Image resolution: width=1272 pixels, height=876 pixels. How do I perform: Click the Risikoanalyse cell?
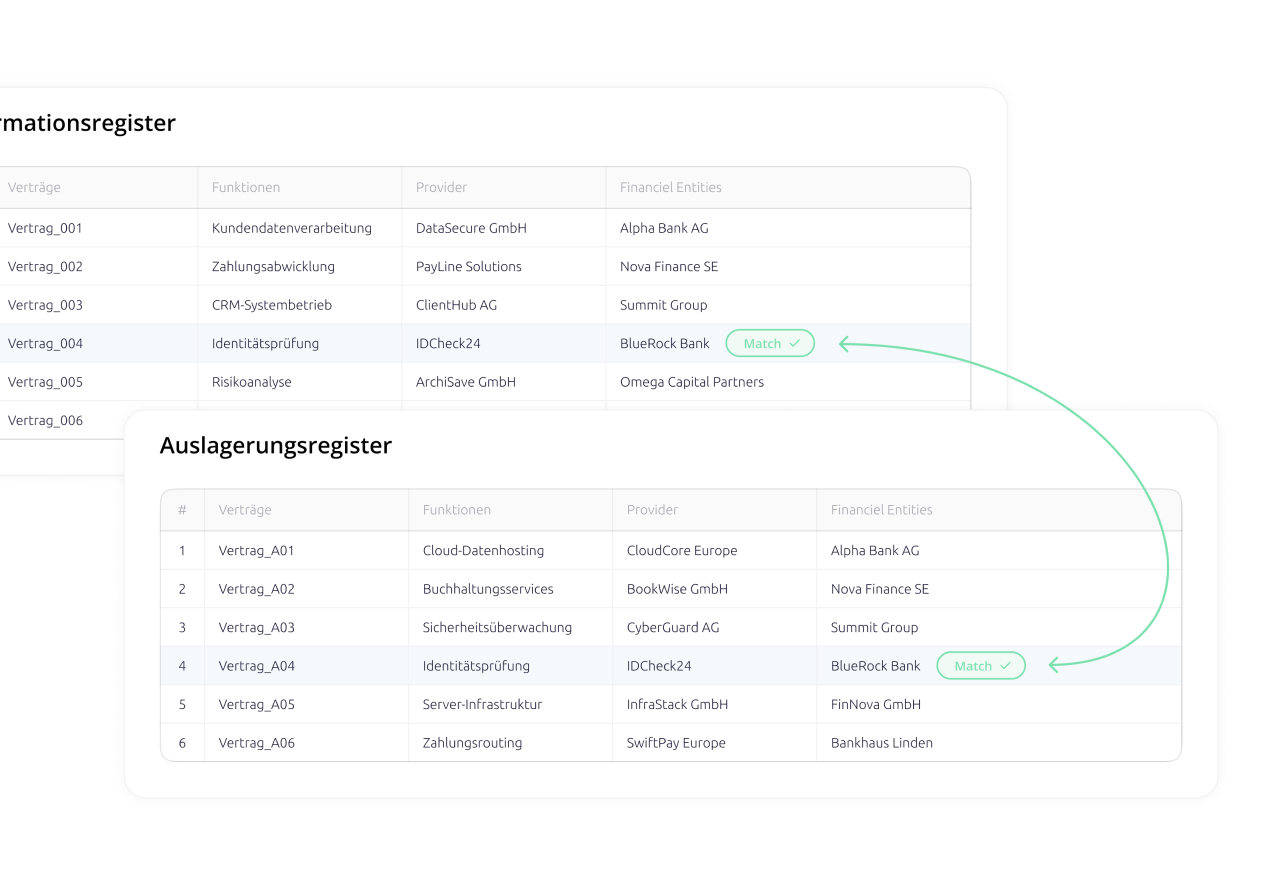[252, 382]
